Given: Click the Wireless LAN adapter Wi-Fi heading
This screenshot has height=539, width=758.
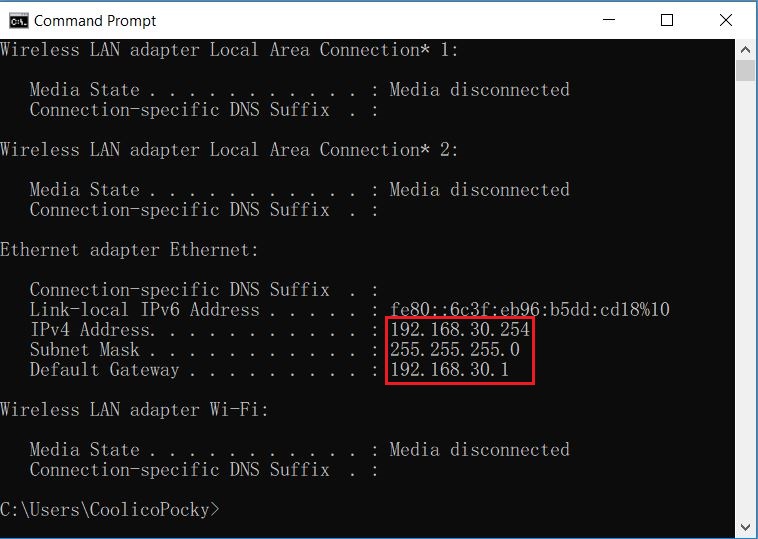Looking at the screenshot, I should pos(134,410).
